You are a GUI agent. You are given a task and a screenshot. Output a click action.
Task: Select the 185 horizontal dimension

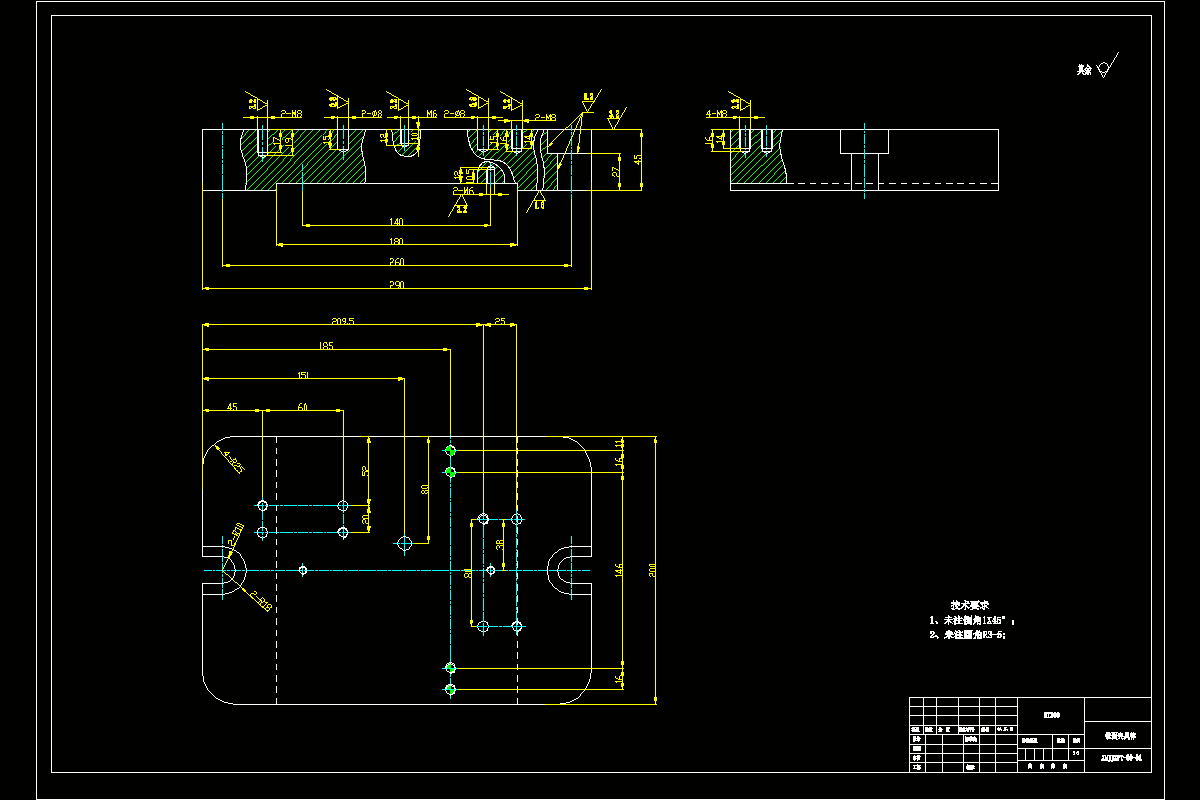pyautogui.click(x=326, y=346)
